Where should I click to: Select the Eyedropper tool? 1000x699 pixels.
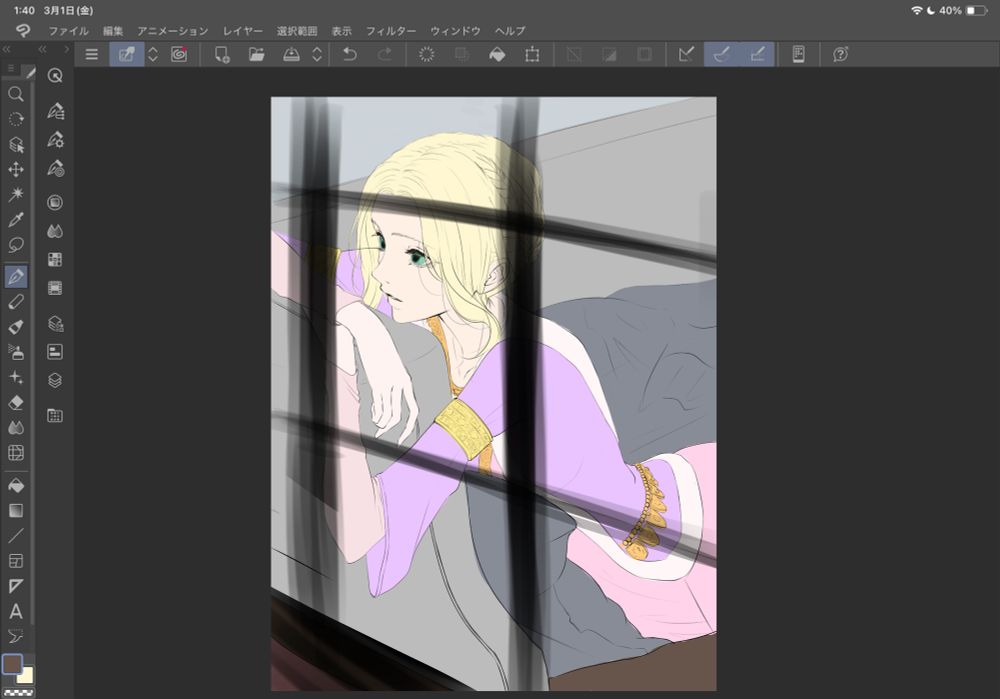pos(16,220)
